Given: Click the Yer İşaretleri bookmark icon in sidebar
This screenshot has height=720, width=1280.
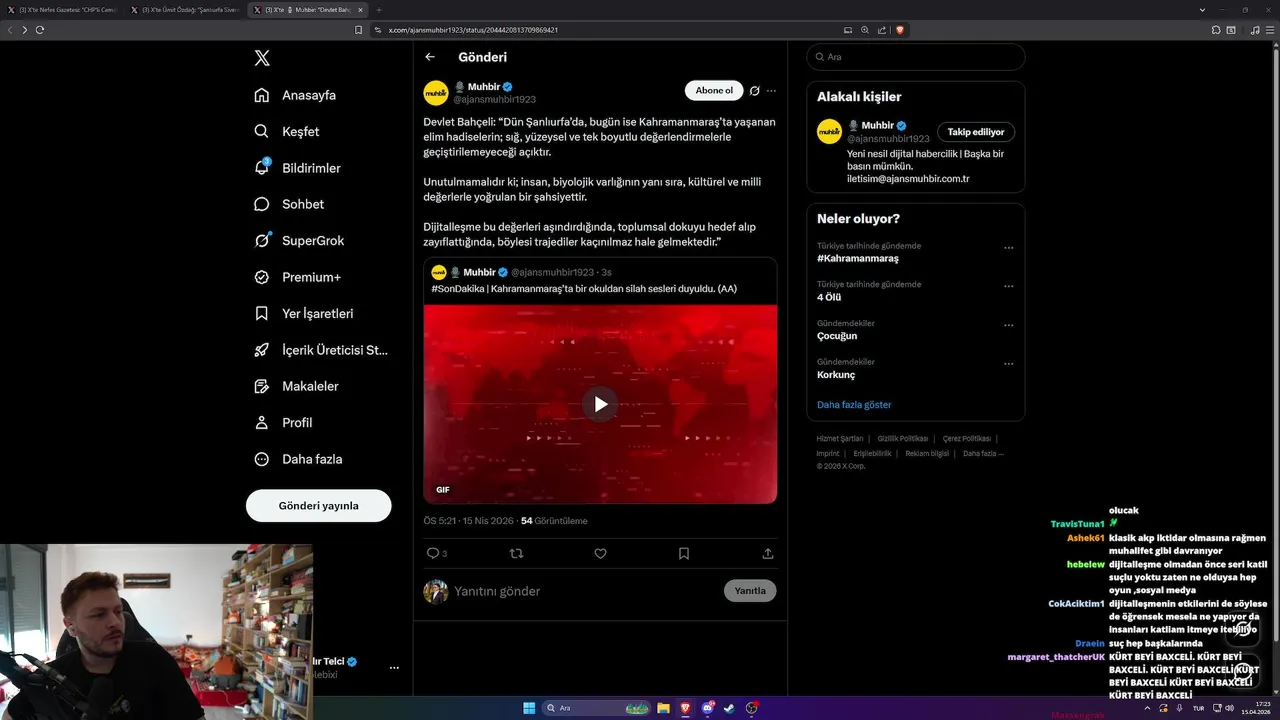Looking at the screenshot, I should 262,313.
